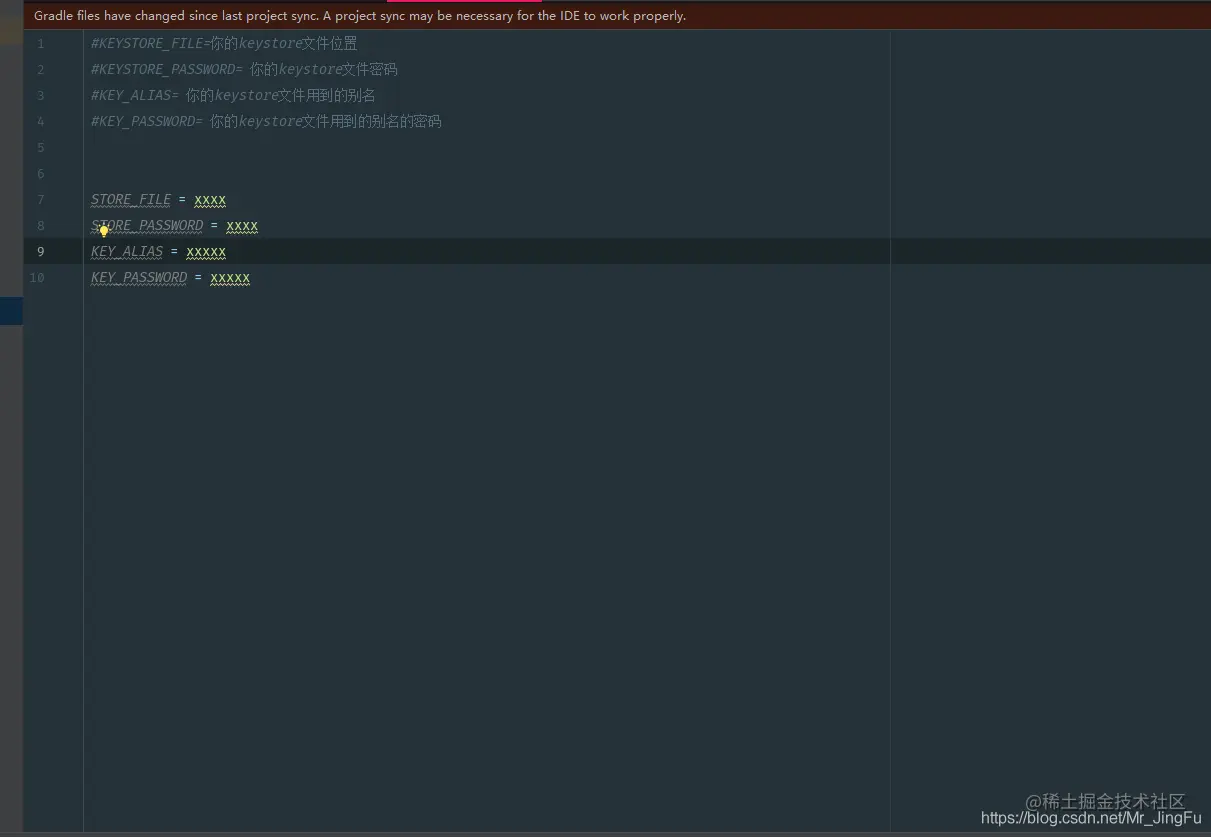Click the xxxxx value of KEY_PASSWORD

pyautogui.click(x=230, y=278)
